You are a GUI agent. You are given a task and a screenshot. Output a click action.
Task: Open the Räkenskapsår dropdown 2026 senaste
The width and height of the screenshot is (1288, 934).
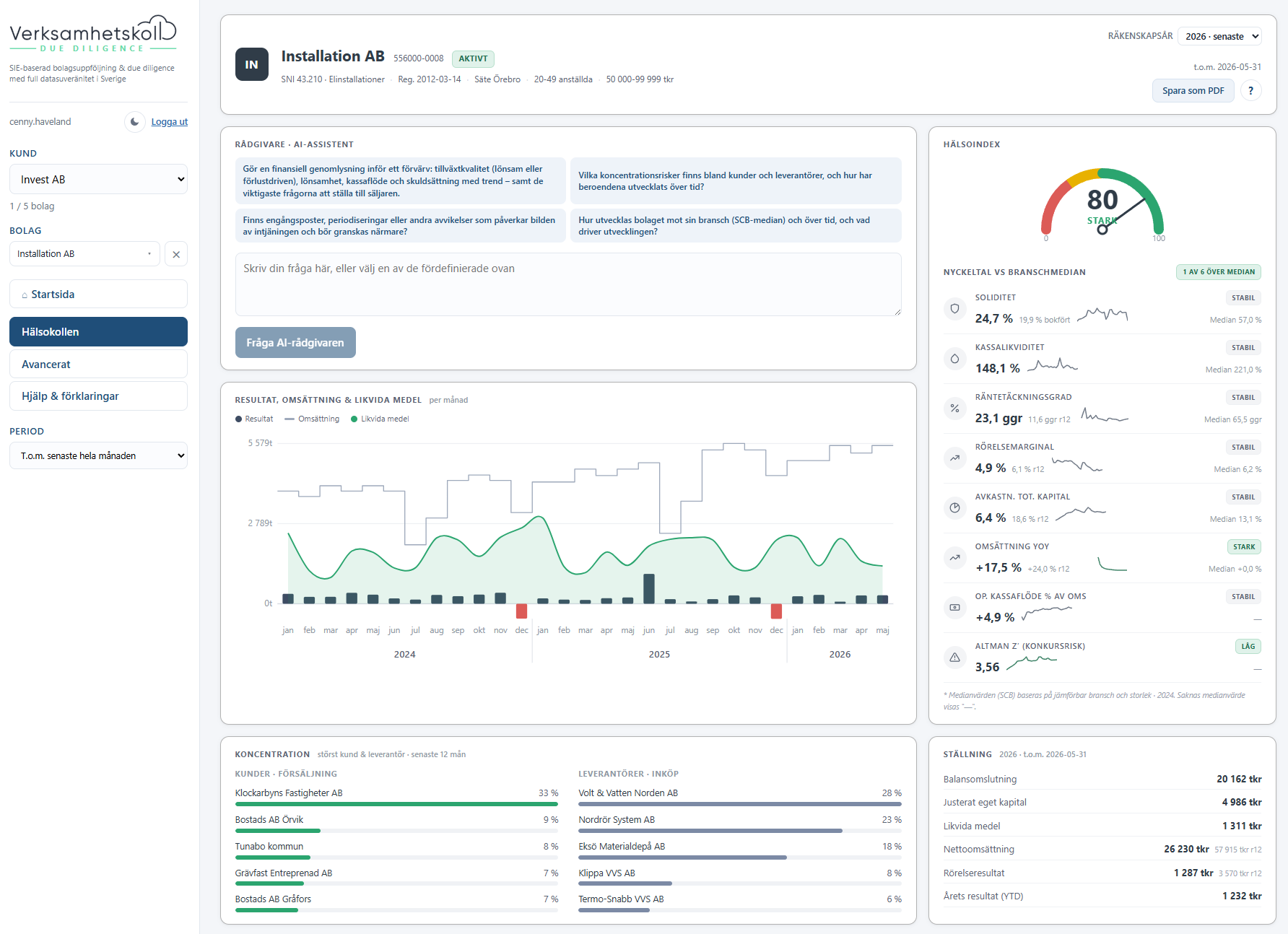click(1219, 36)
